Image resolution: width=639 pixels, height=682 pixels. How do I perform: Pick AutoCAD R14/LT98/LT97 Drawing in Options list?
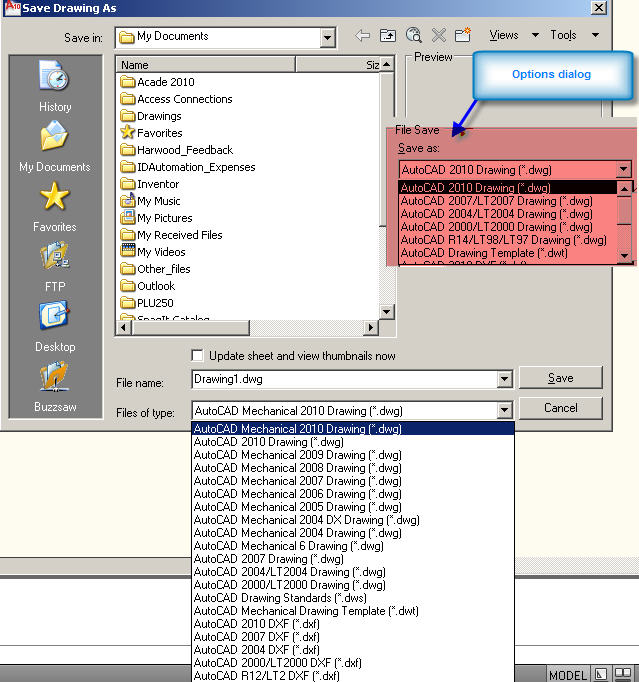508,240
